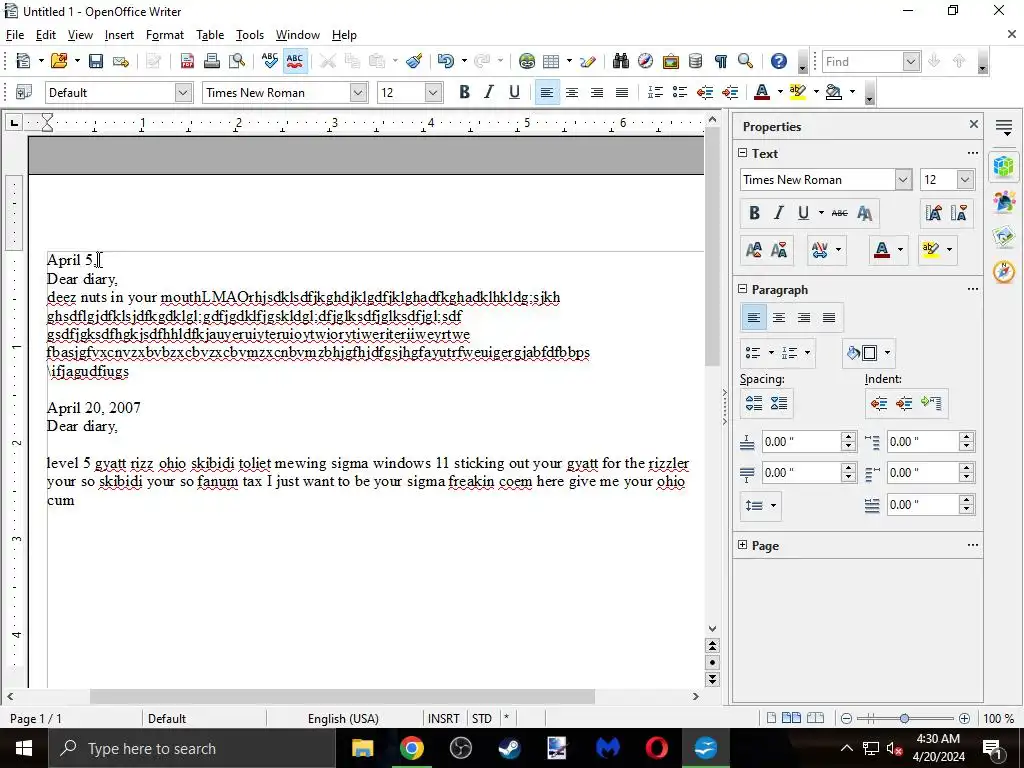1024x768 pixels.
Task: Collapse the Text section in Properties
Action: point(743,153)
